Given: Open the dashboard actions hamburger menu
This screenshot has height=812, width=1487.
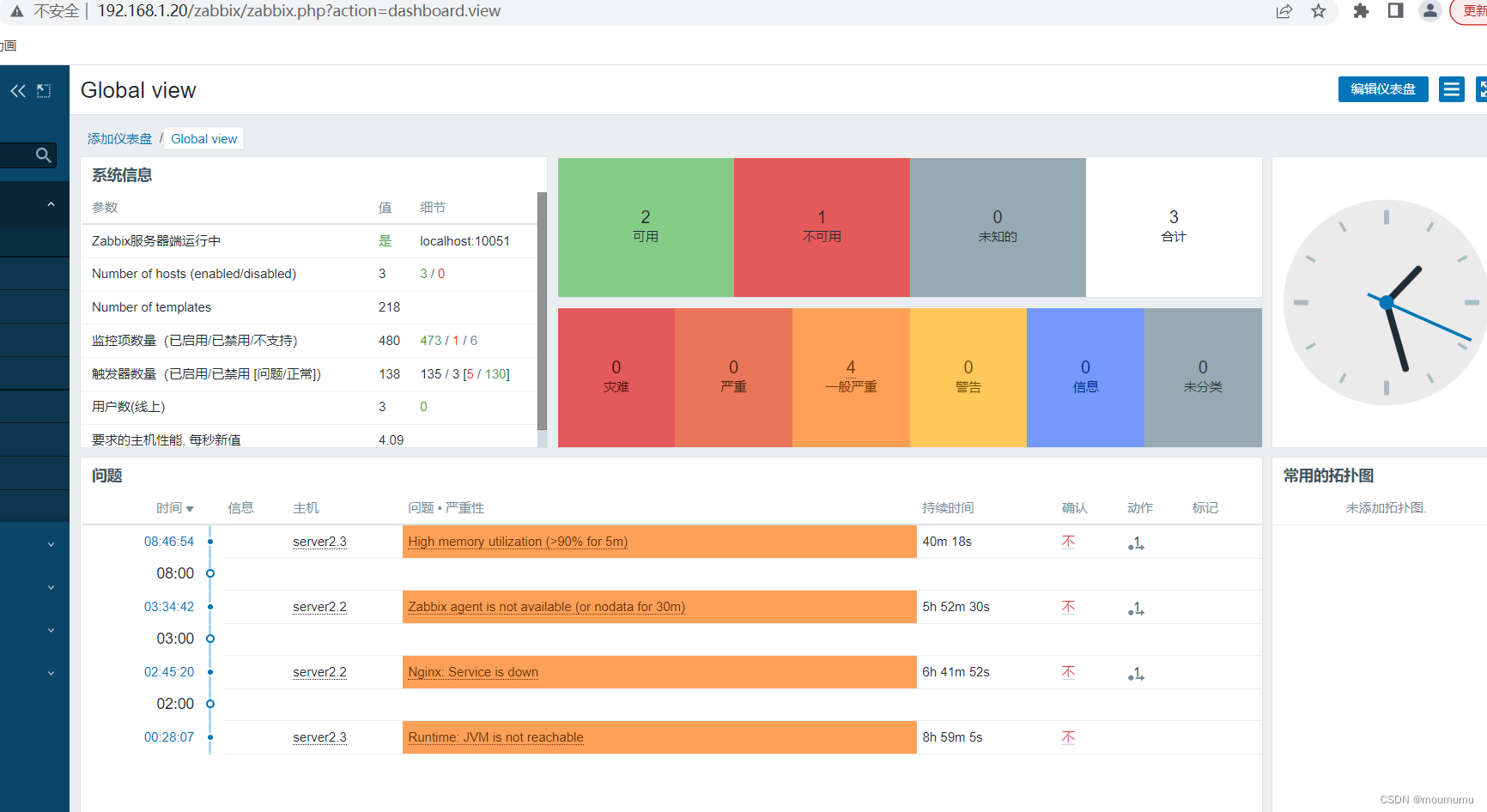Looking at the screenshot, I should pyautogui.click(x=1452, y=89).
